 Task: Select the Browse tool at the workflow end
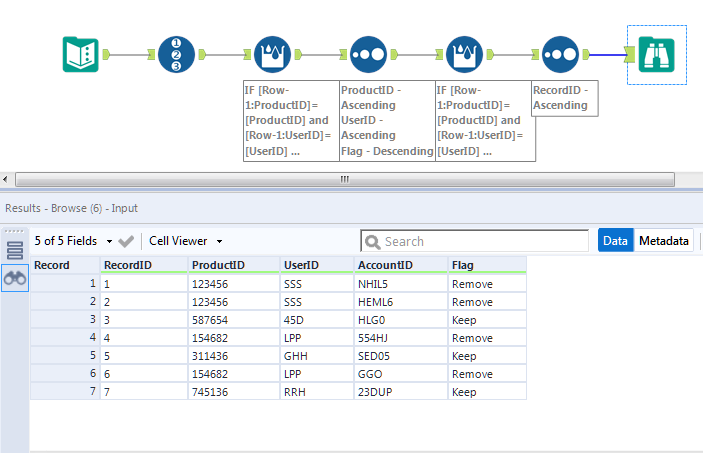point(656,55)
